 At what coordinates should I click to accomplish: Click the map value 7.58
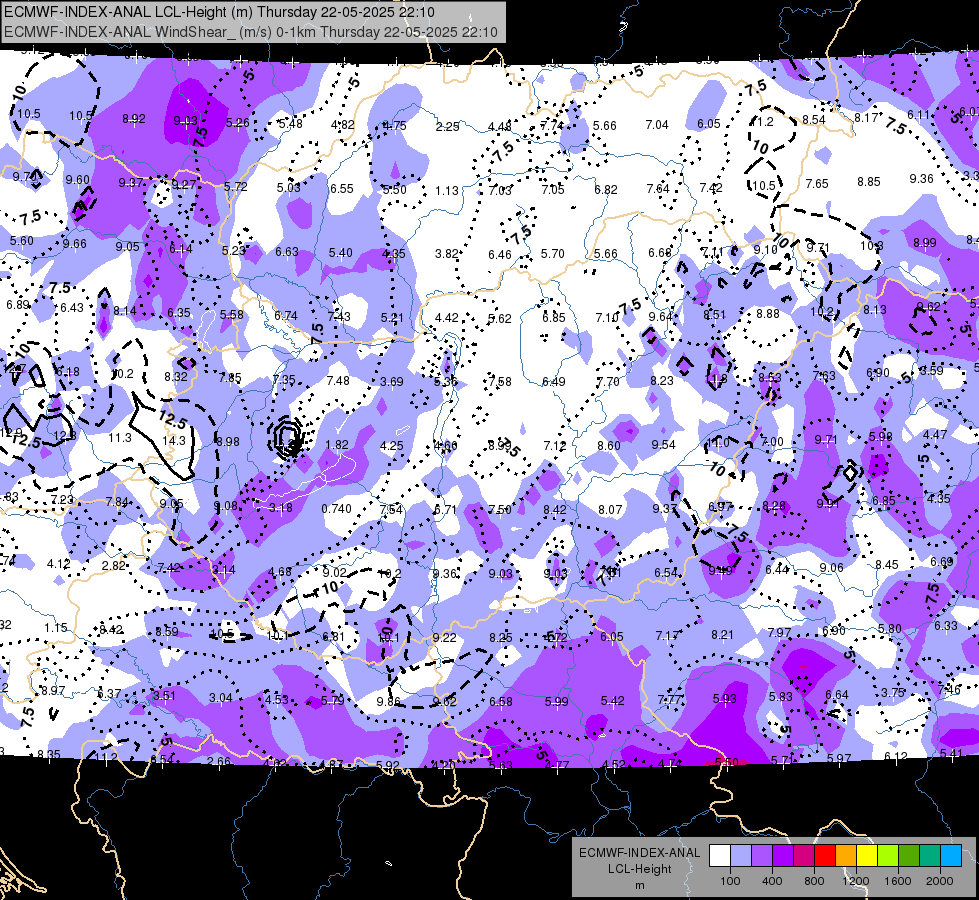[x=500, y=381]
